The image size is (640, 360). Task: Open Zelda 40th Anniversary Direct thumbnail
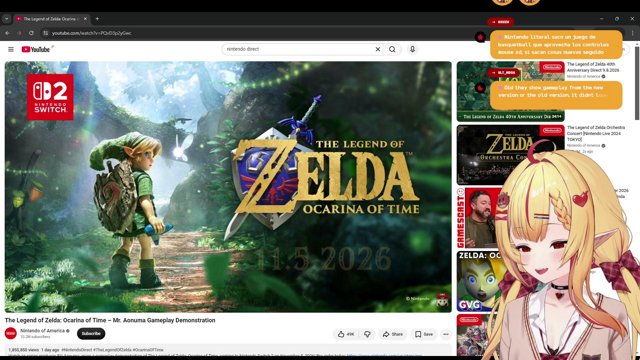pyautogui.click(x=511, y=91)
